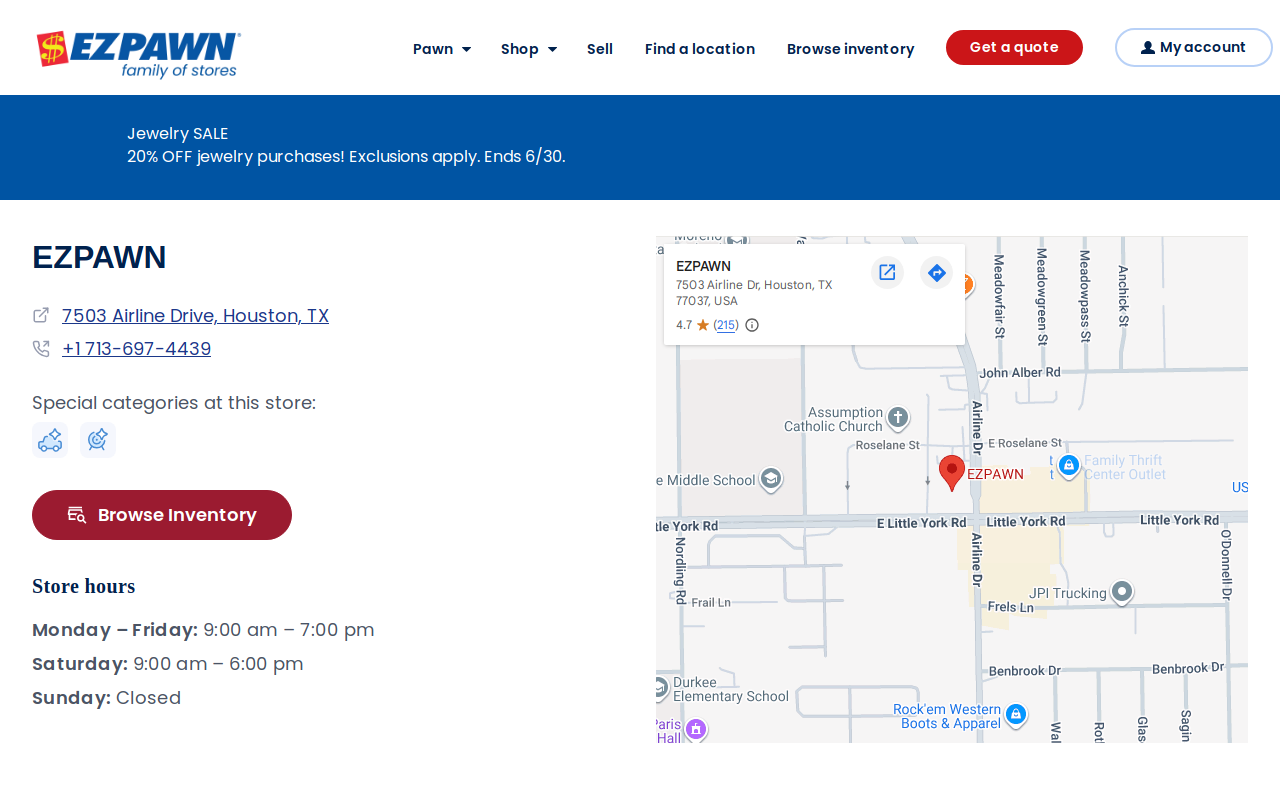The width and height of the screenshot is (1280, 800).
Task: Open the Sell menu item
Action: click(x=600, y=49)
